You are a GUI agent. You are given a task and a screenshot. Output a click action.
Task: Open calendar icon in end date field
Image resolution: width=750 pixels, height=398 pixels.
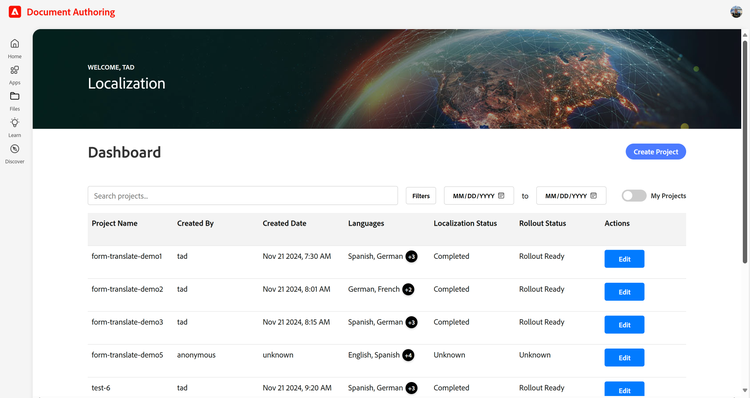(x=594, y=196)
